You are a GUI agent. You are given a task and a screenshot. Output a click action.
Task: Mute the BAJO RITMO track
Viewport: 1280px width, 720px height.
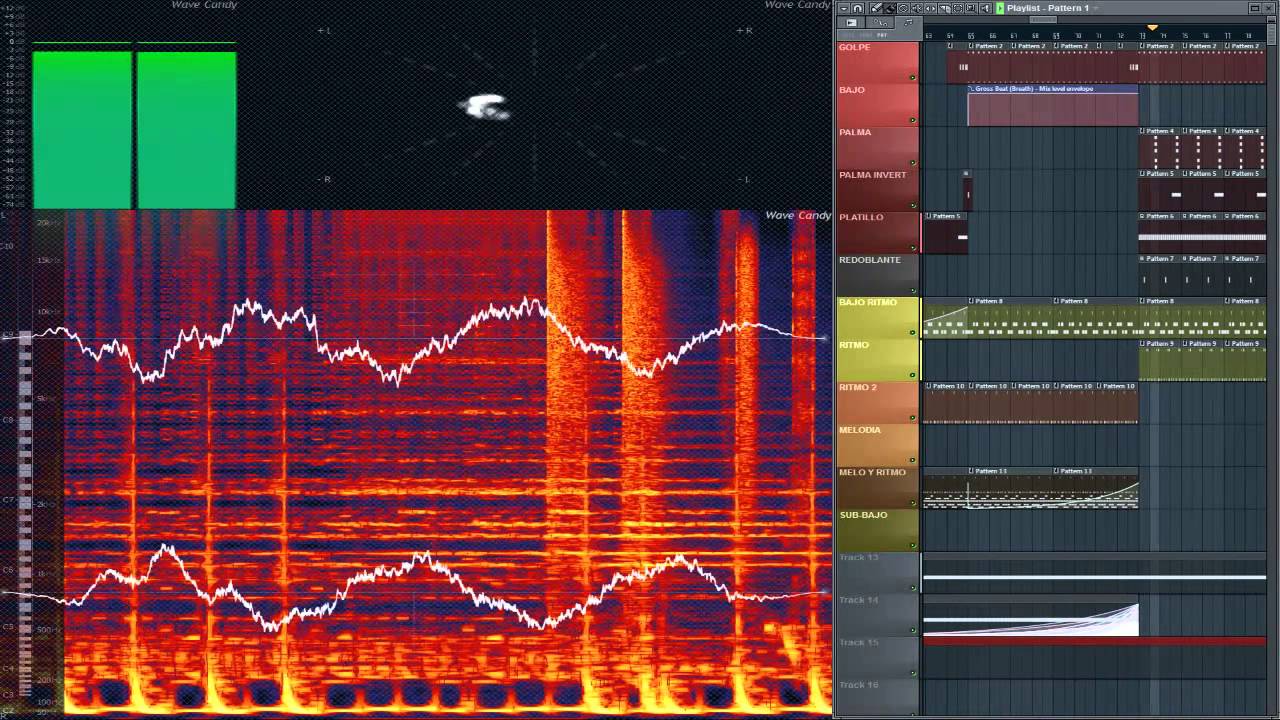[912, 332]
